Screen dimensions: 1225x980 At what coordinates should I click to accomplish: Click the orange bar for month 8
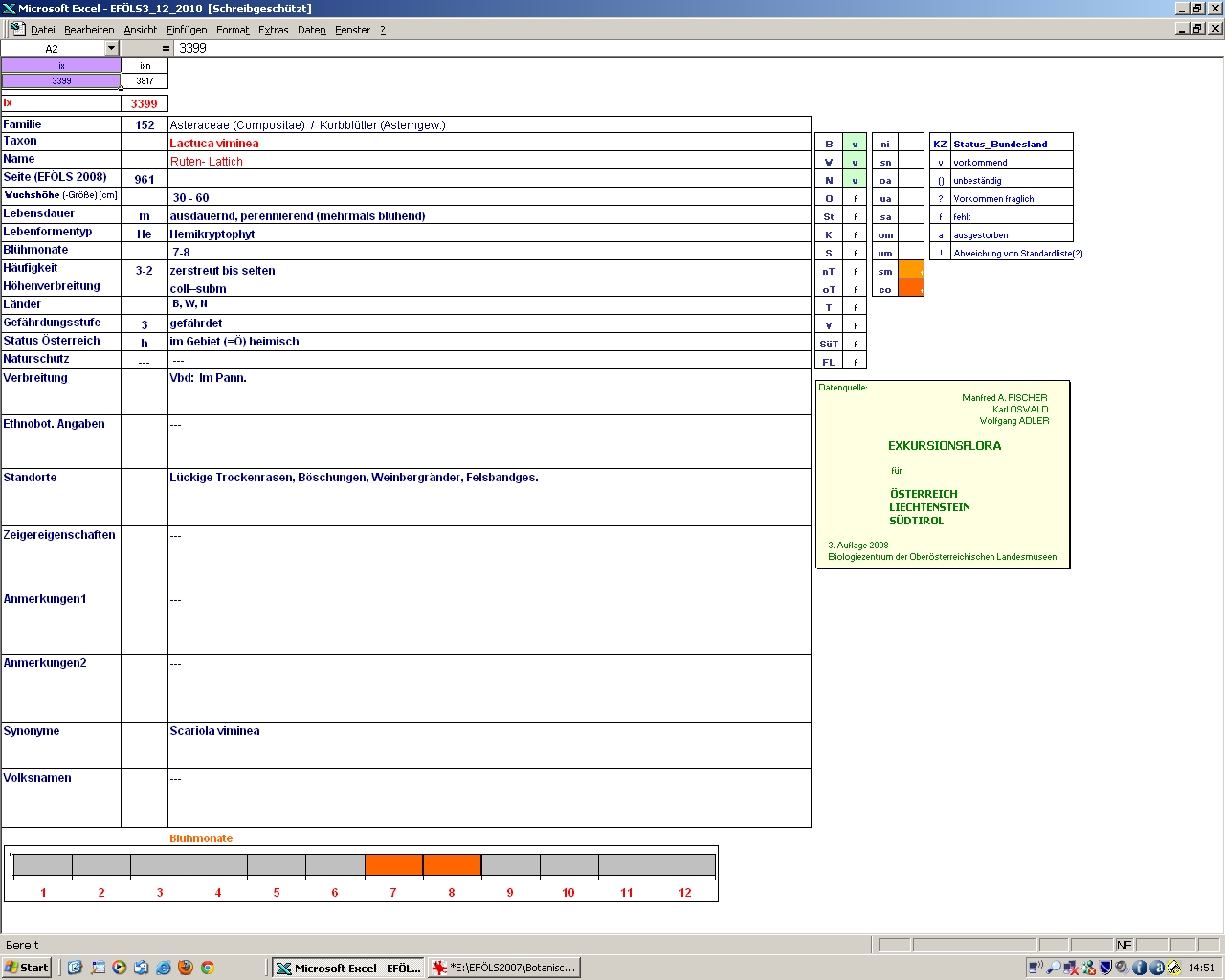(x=452, y=864)
